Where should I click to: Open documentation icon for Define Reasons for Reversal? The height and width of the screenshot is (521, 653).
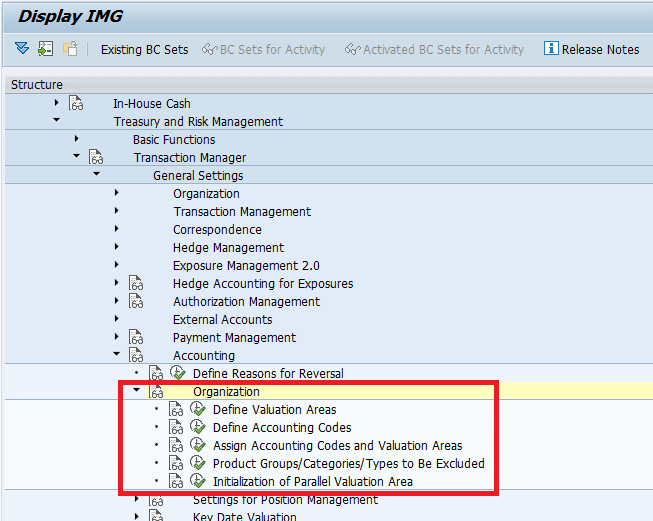(157, 374)
